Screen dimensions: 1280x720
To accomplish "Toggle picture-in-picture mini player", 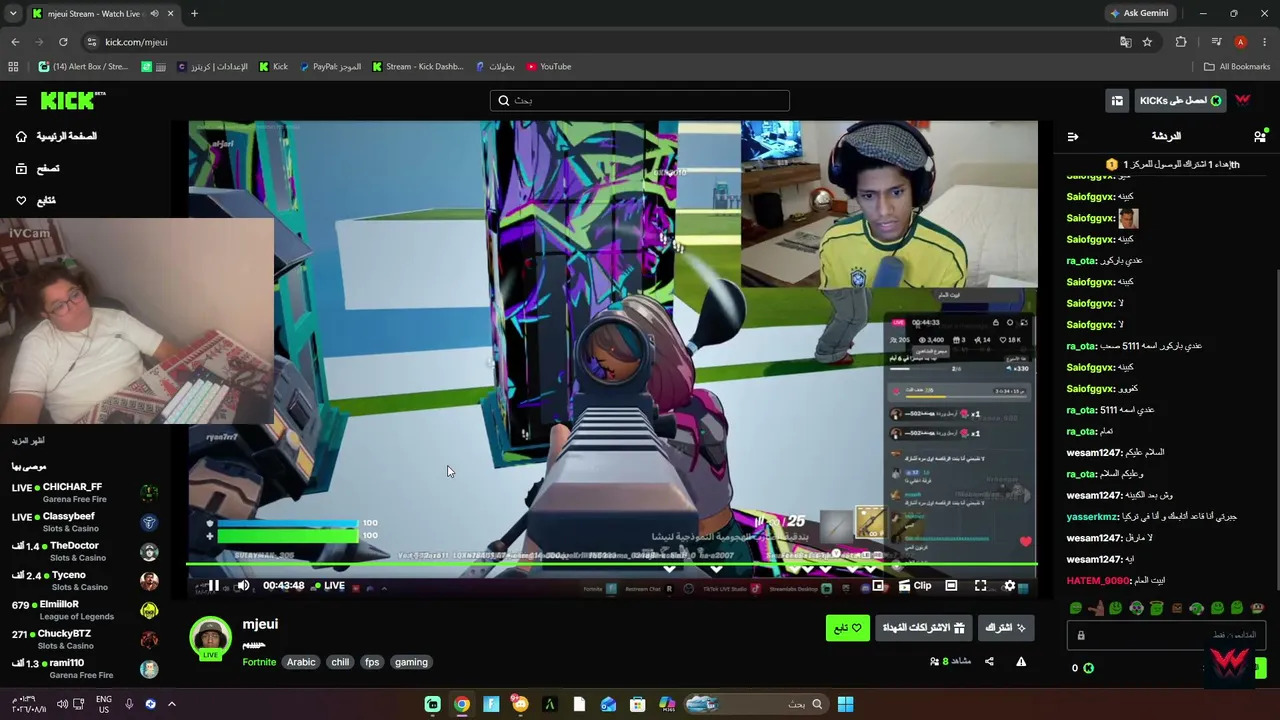I will pos(878,586).
